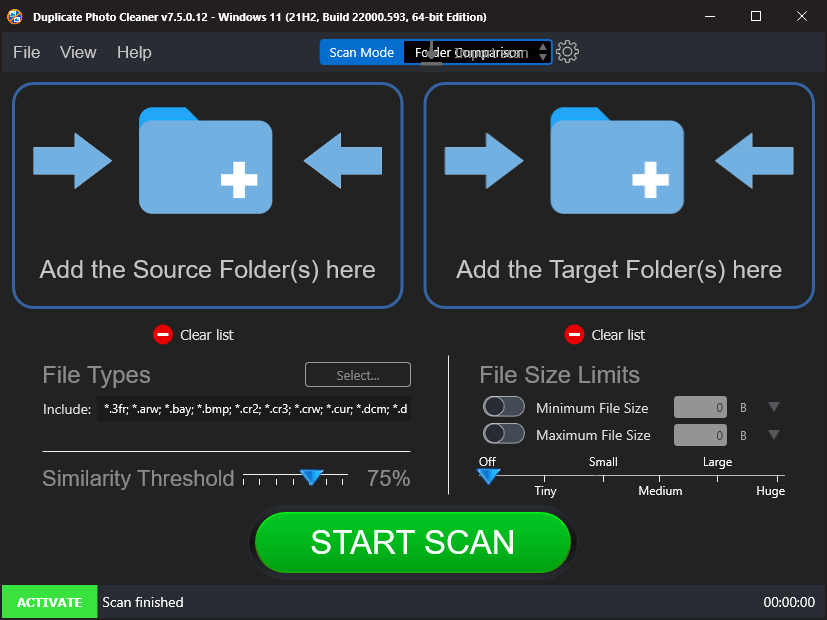Click the Tiny size label
The width and height of the screenshot is (827, 620).
tap(545, 491)
